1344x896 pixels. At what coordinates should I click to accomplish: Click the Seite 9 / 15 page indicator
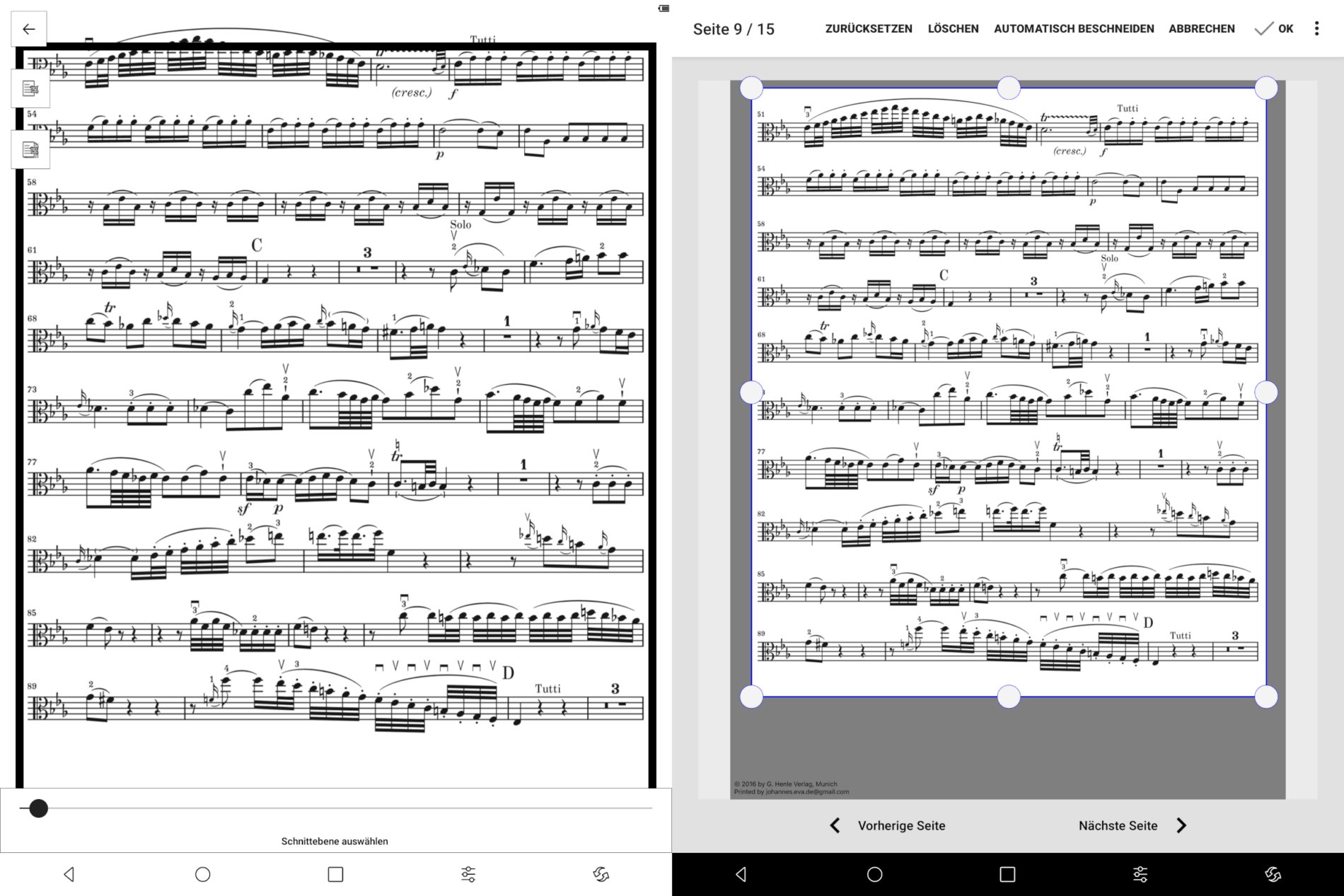tap(734, 29)
